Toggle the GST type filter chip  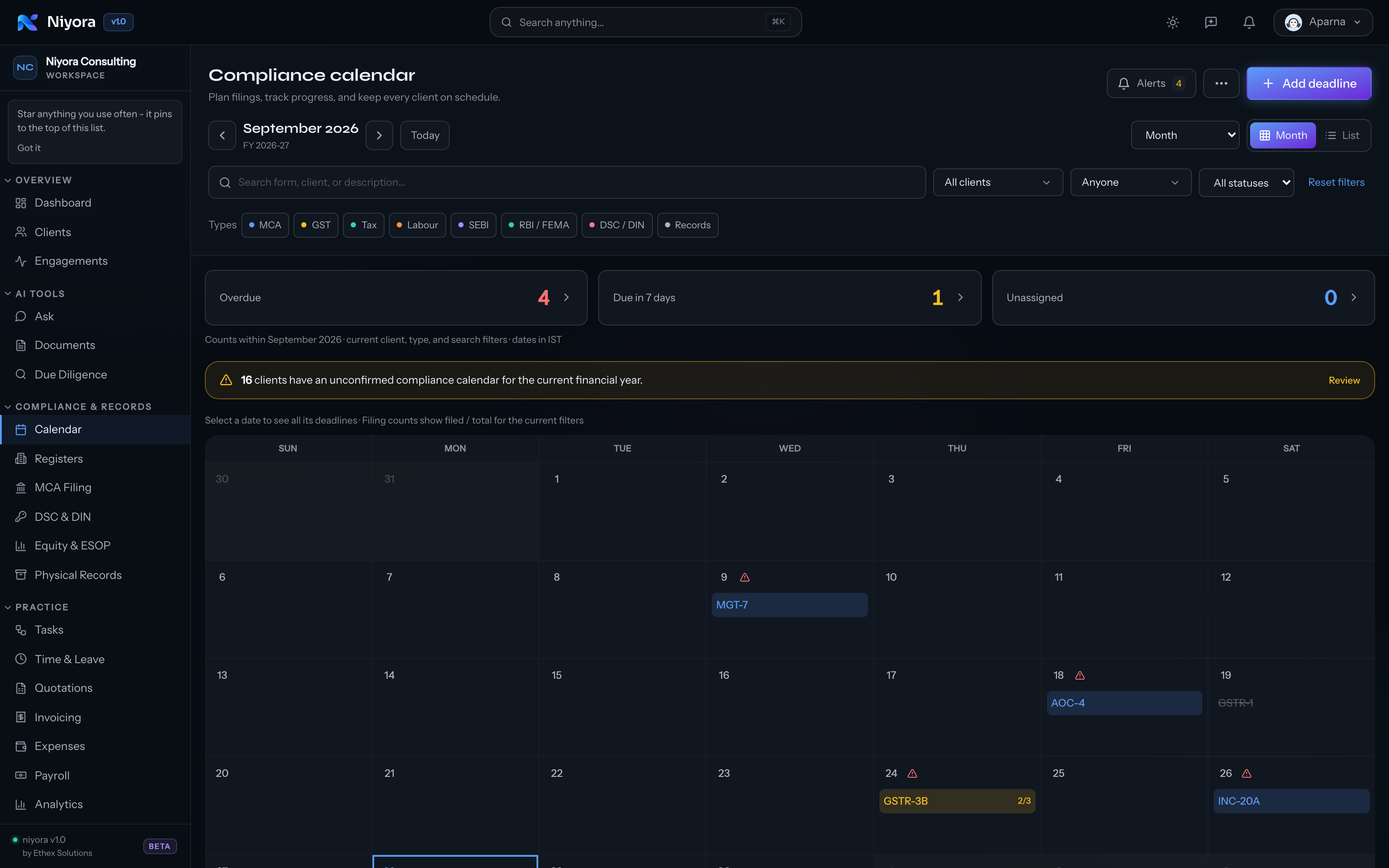tap(316, 225)
